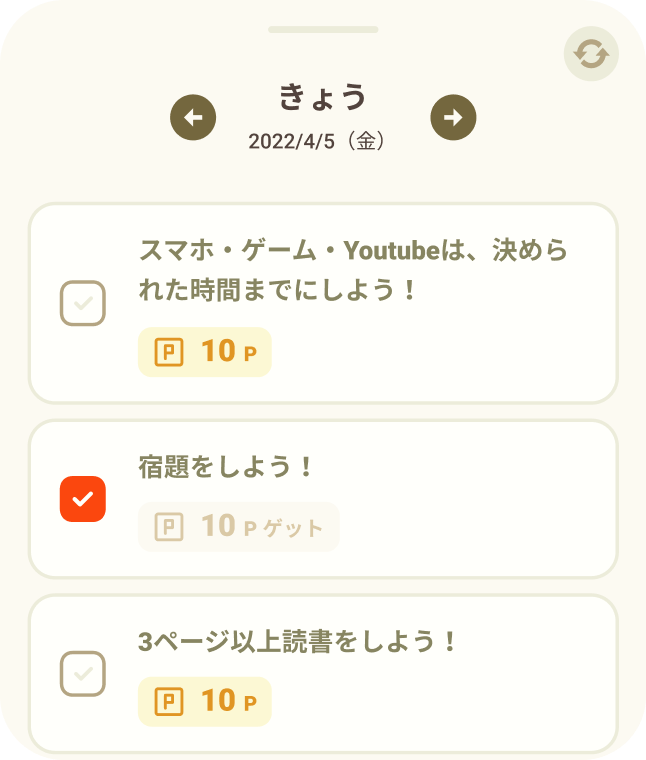Go to previous day with left arrow

pos(193,117)
